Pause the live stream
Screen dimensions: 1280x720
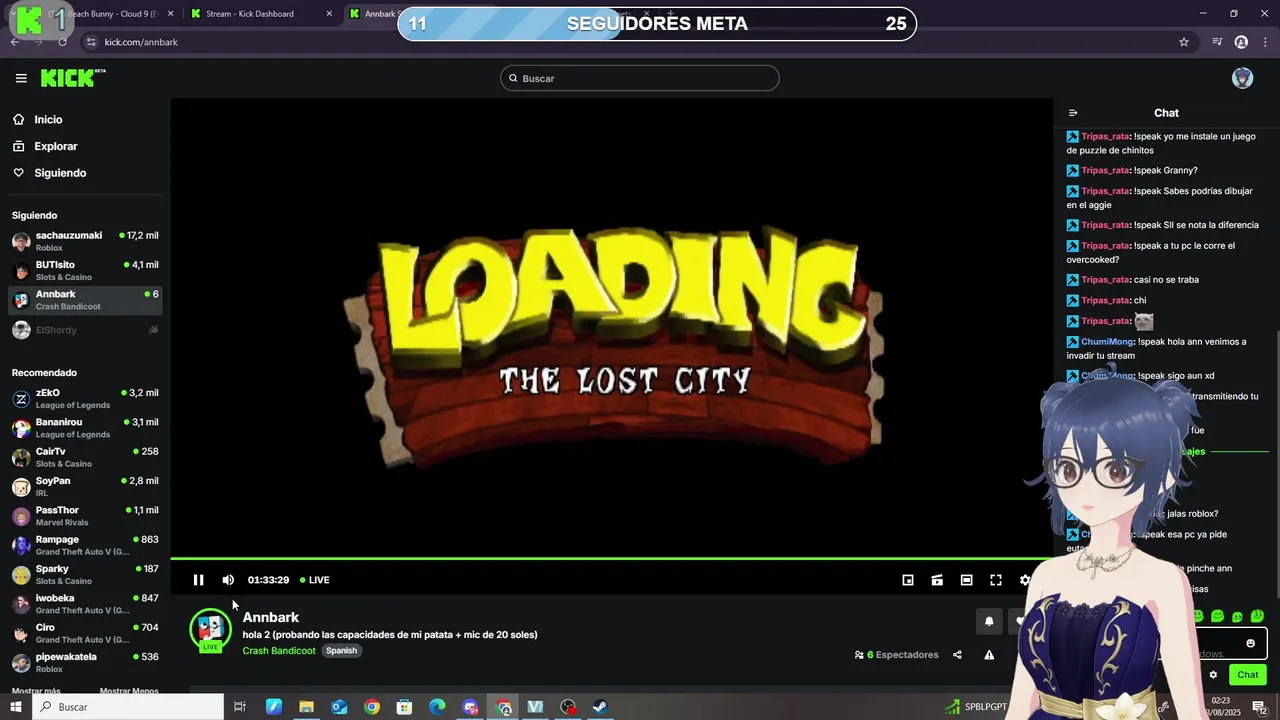198,580
